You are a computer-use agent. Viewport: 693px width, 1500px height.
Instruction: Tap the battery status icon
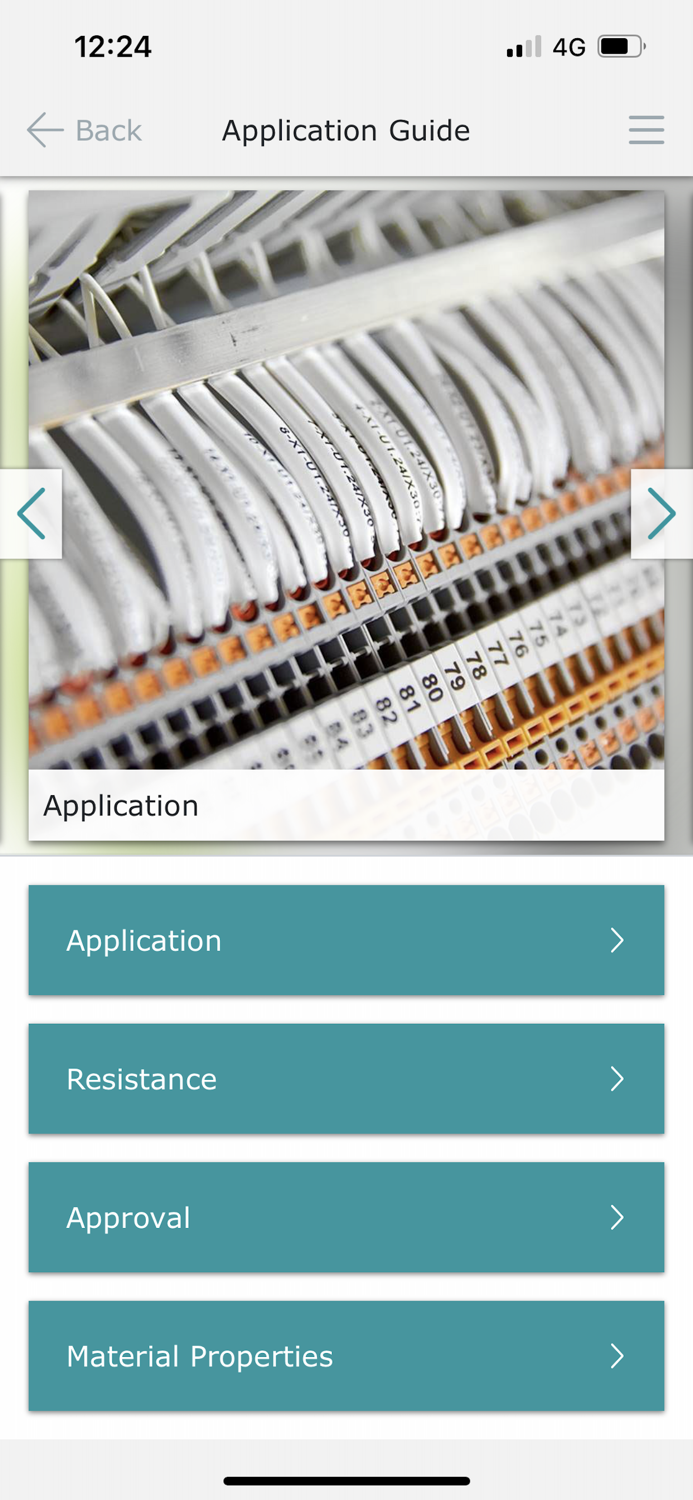[622, 46]
